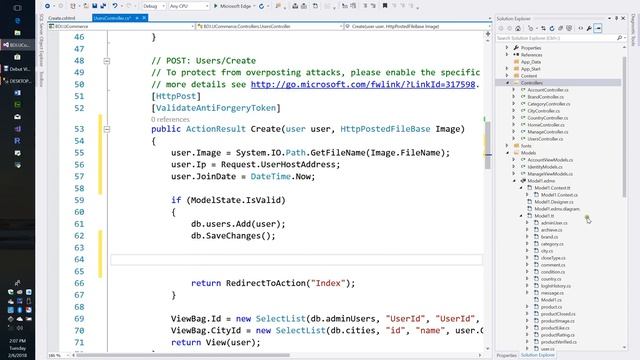The width and height of the screenshot is (640, 360).
Task: Select the App_Data folder
Action: click(x=531, y=62)
